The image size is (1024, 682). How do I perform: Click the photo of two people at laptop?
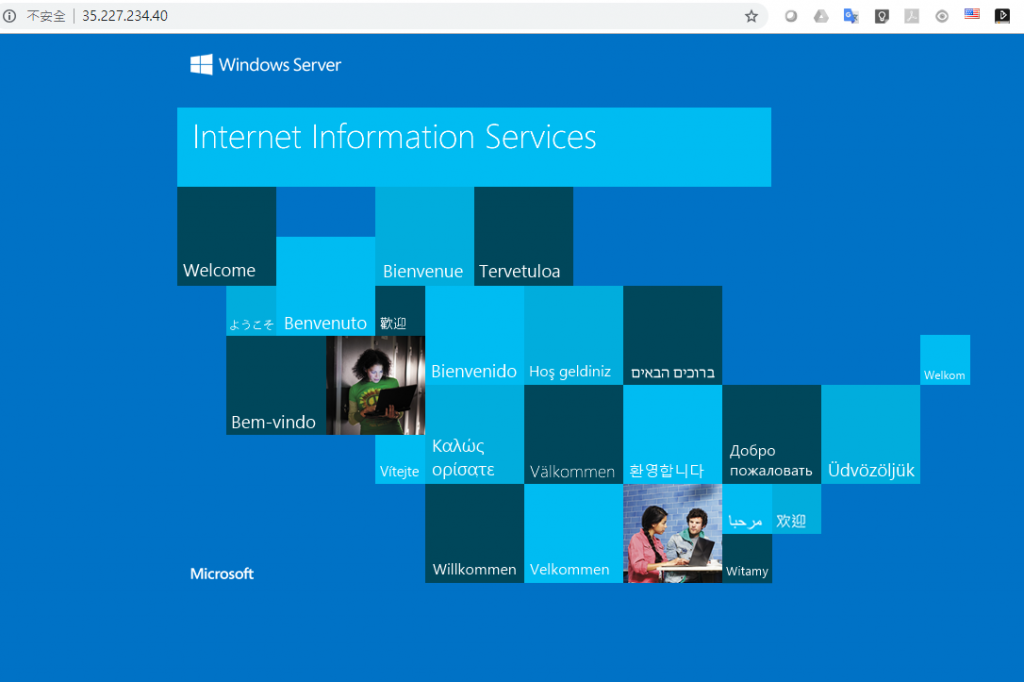tap(673, 534)
